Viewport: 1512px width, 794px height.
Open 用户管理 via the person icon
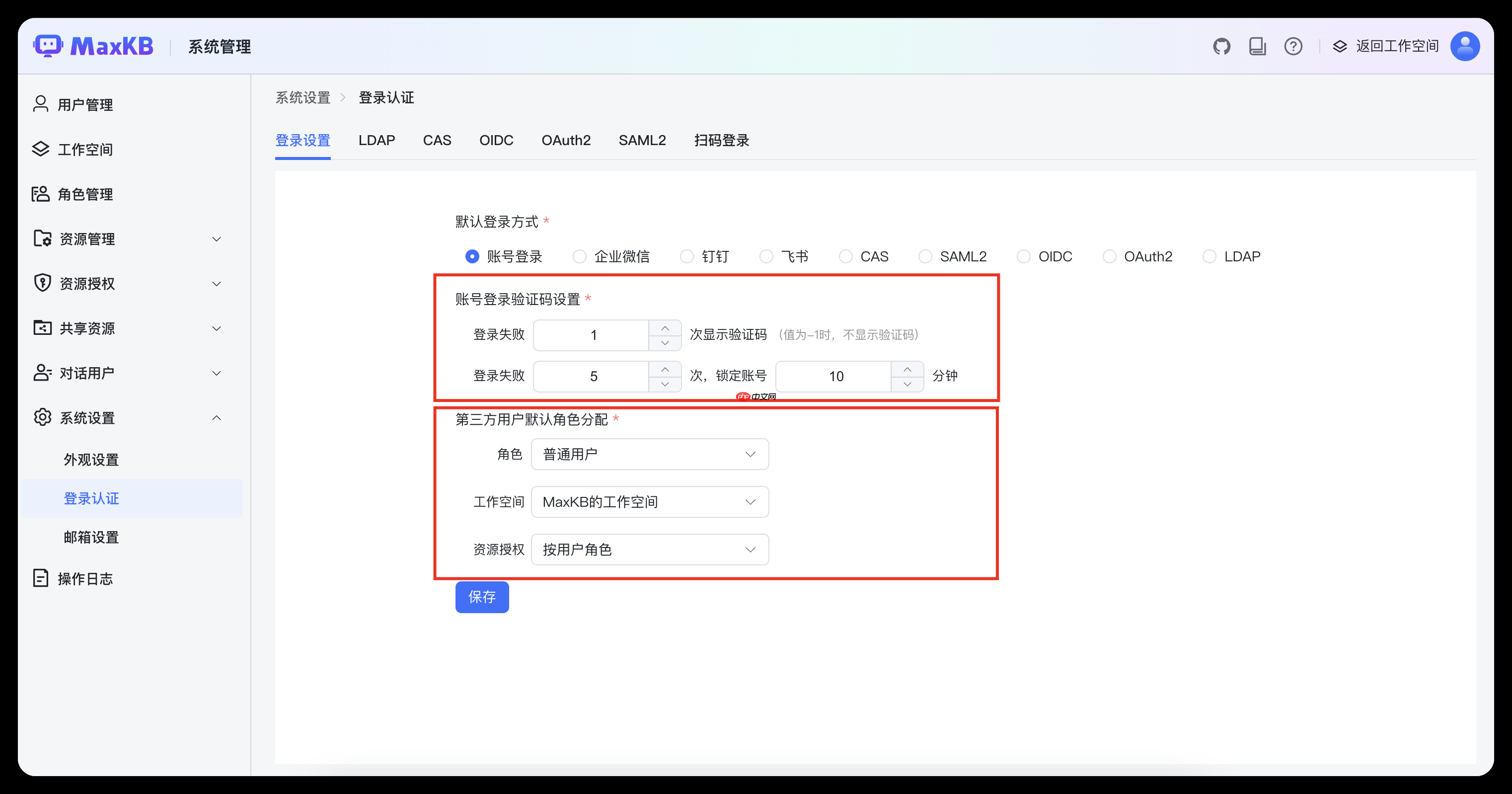[x=40, y=104]
